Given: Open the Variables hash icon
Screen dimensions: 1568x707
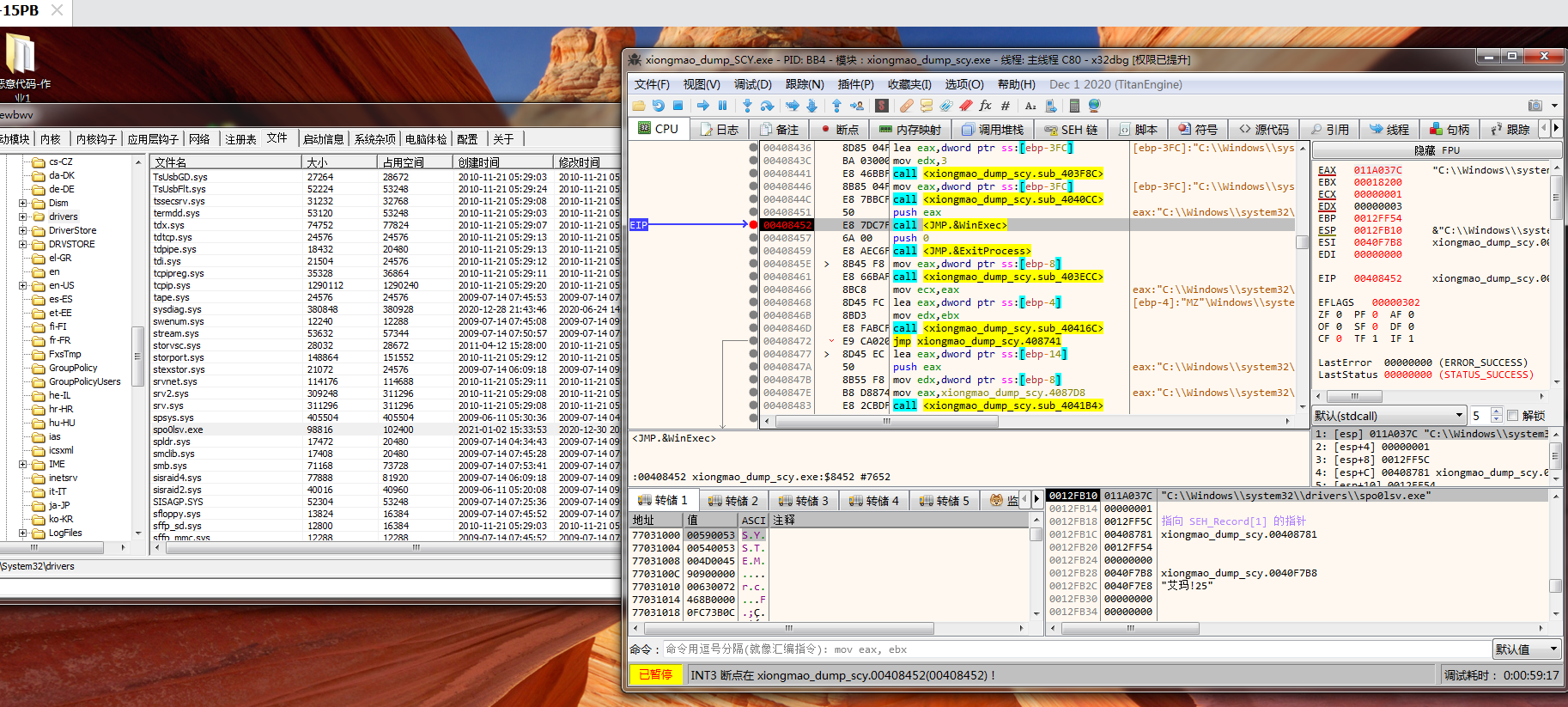Looking at the screenshot, I should tap(1005, 106).
